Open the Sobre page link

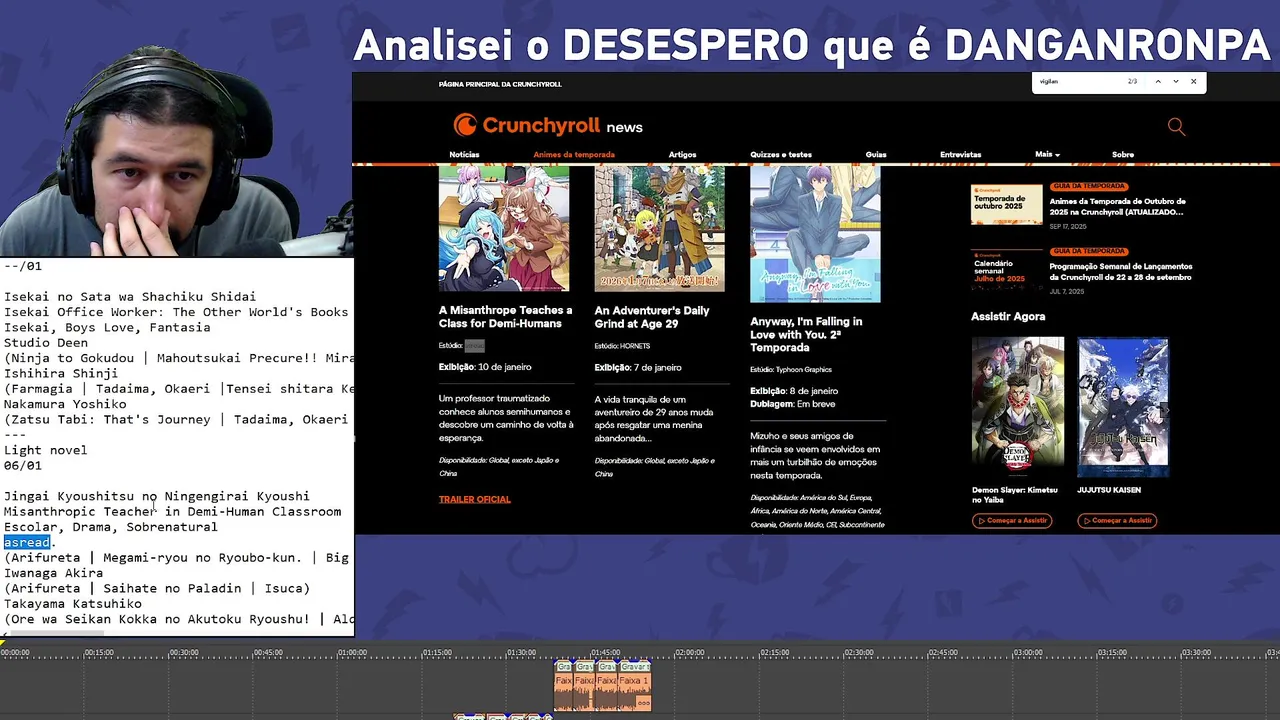(1123, 155)
